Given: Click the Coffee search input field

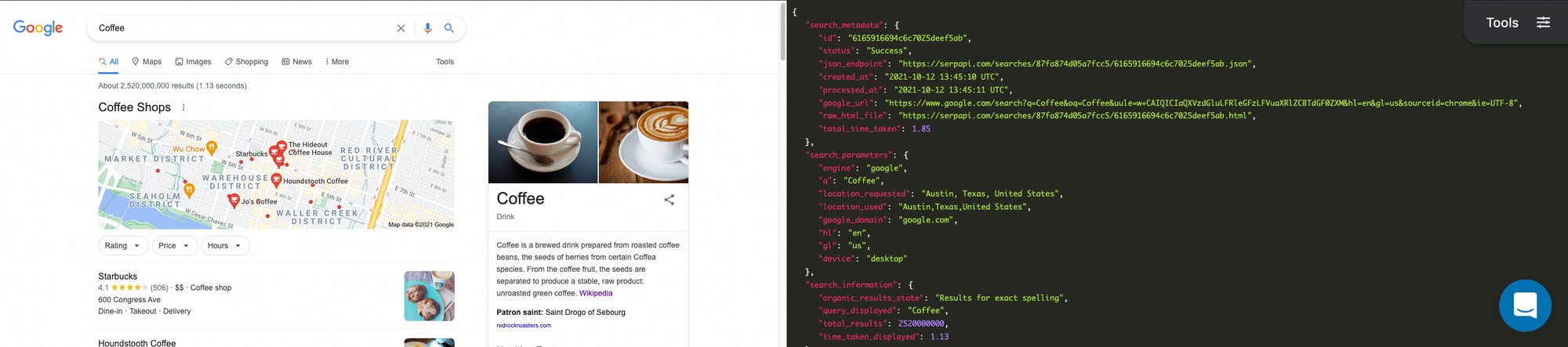Looking at the screenshot, I should click(x=243, y=28).
